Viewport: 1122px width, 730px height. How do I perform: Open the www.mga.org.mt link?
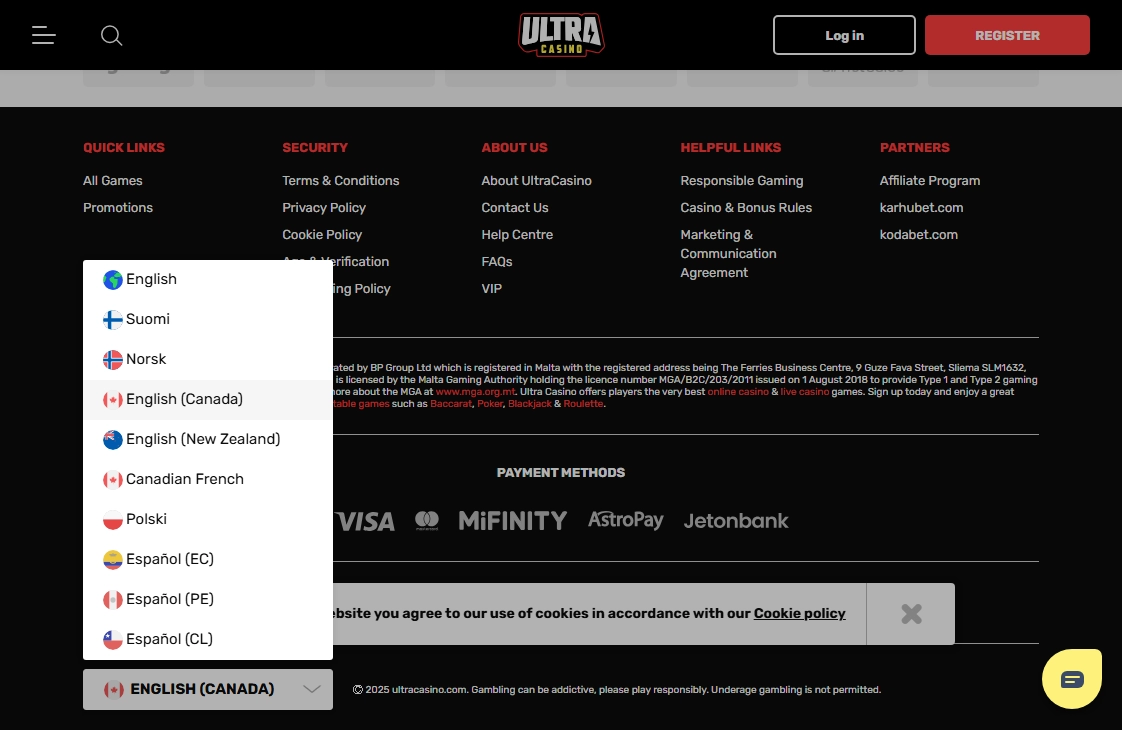coord(476,391)
